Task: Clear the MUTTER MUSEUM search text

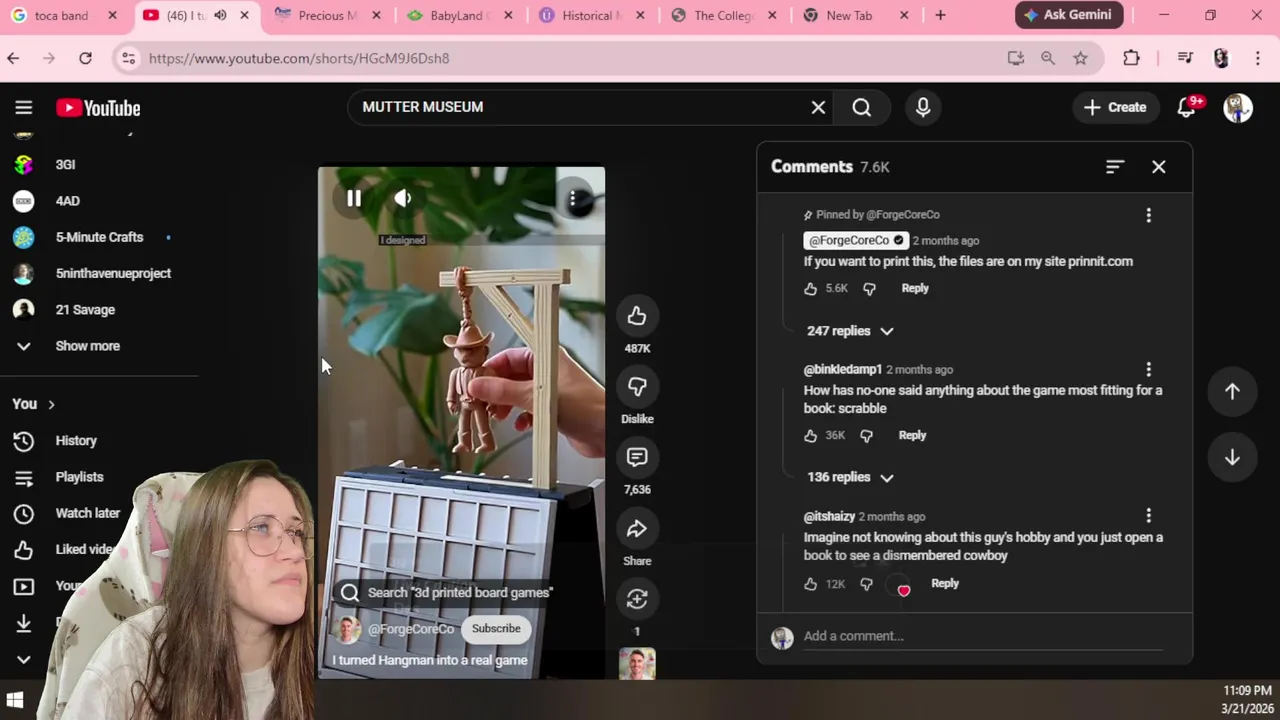Action: click(x=818, y=107)
